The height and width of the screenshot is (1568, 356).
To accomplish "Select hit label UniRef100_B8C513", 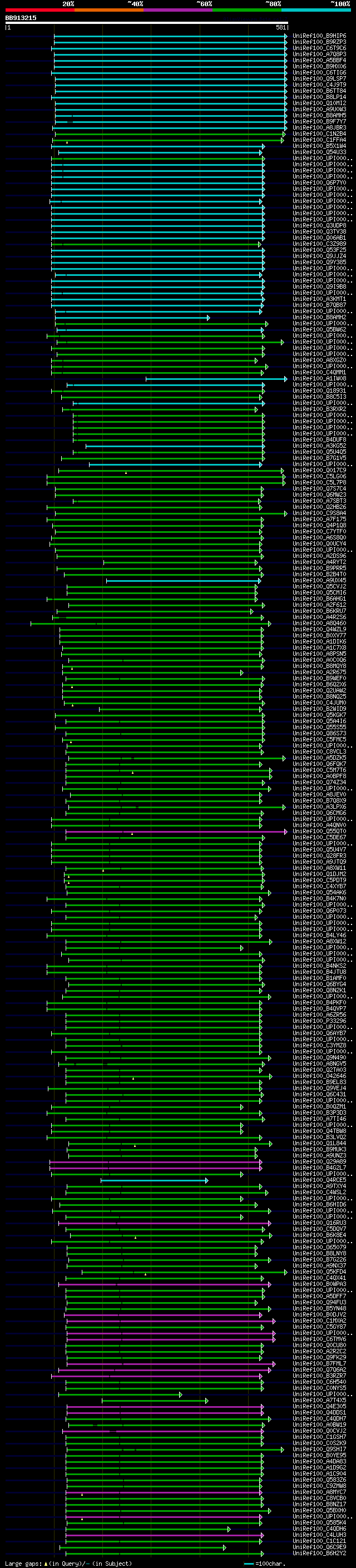I will coord(319,397).
